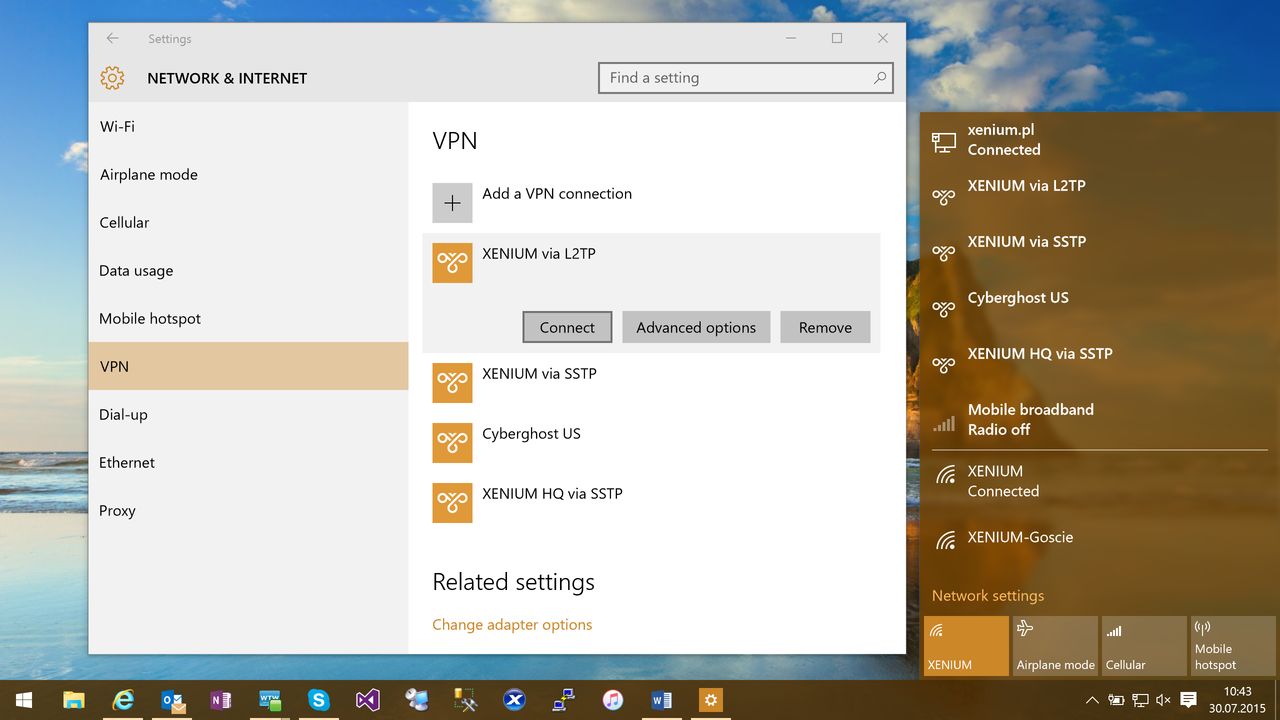Viewport: 1280px width, 720px height.
Task: Click the network tray icon
Action: click(1140, 701)
